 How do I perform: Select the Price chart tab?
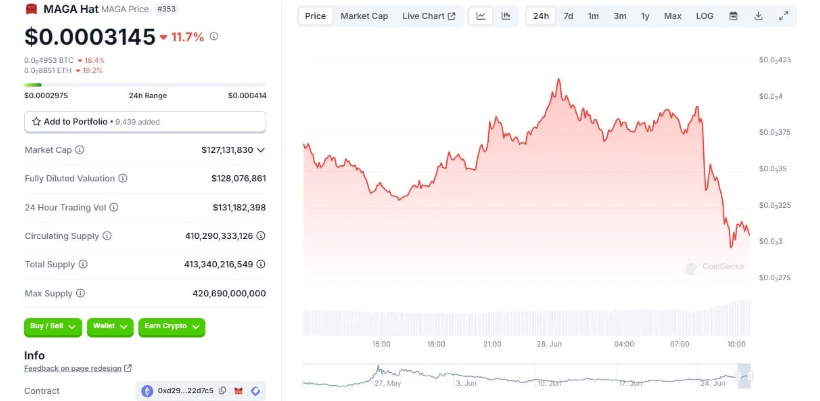pyautogui.click(x=315, y=16)
